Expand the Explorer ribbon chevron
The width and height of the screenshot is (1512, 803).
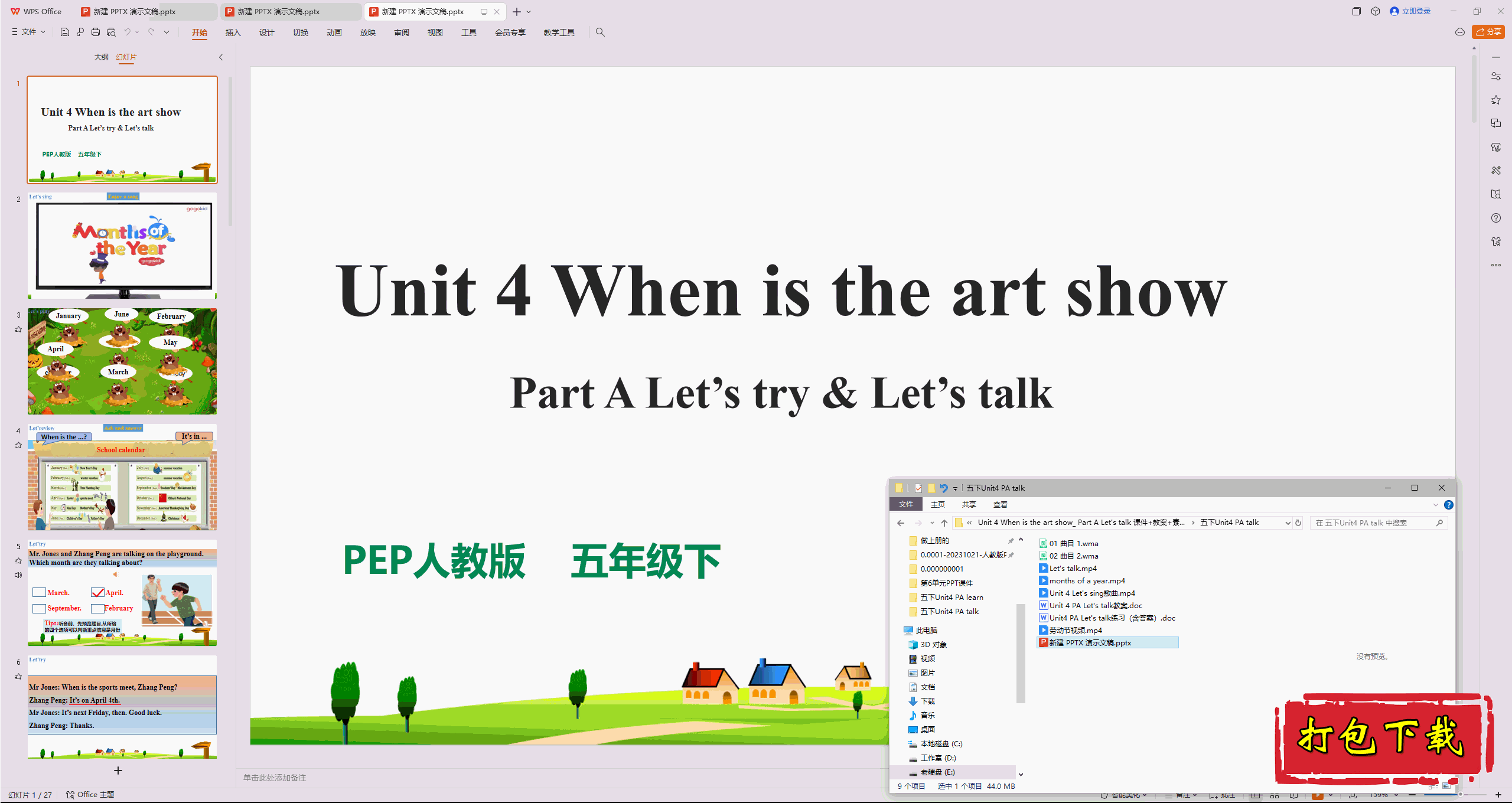coord(1436,505)
